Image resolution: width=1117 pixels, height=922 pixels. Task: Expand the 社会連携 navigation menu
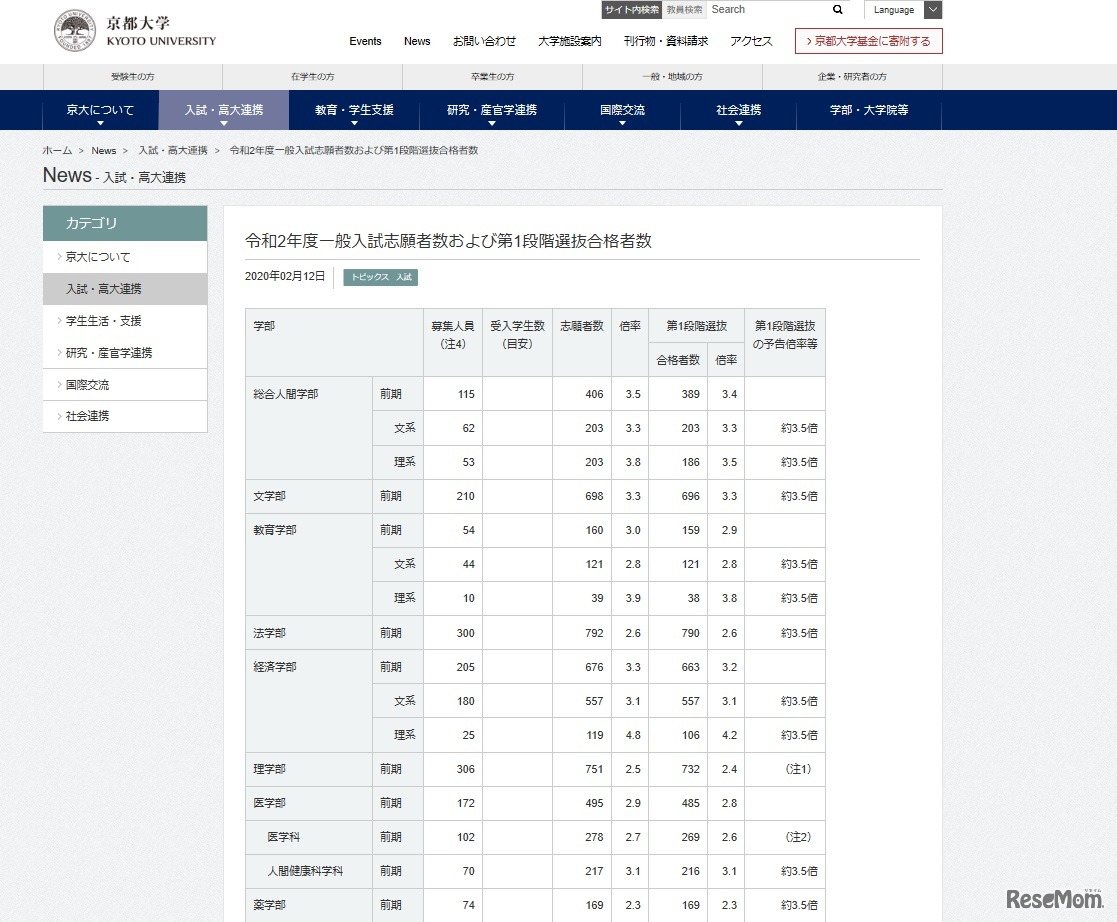pyautogui.click(x=738, y=110)
